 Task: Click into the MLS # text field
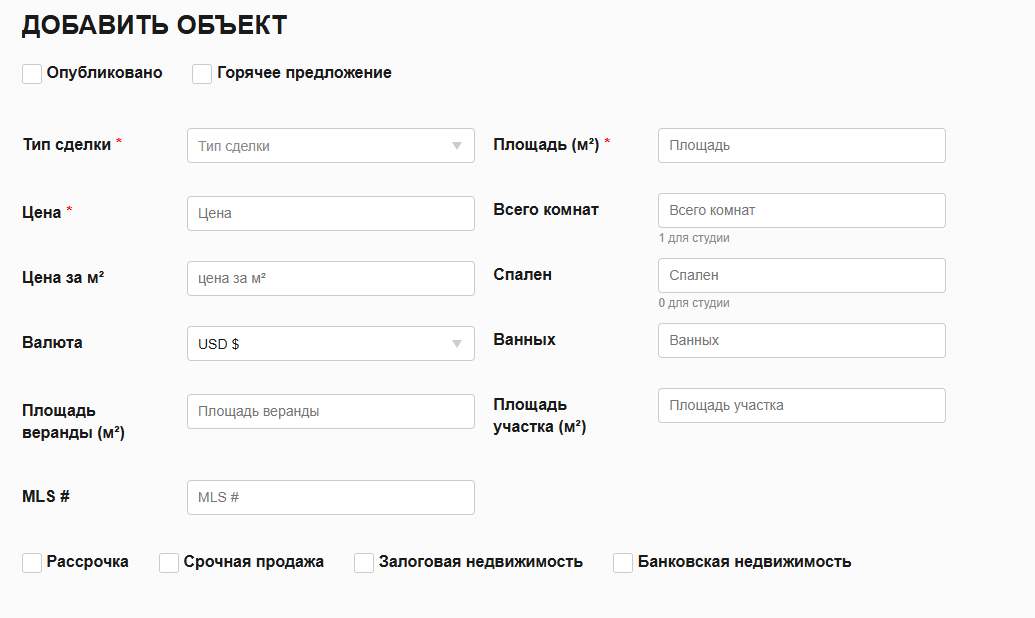click(x=331, y=497)
